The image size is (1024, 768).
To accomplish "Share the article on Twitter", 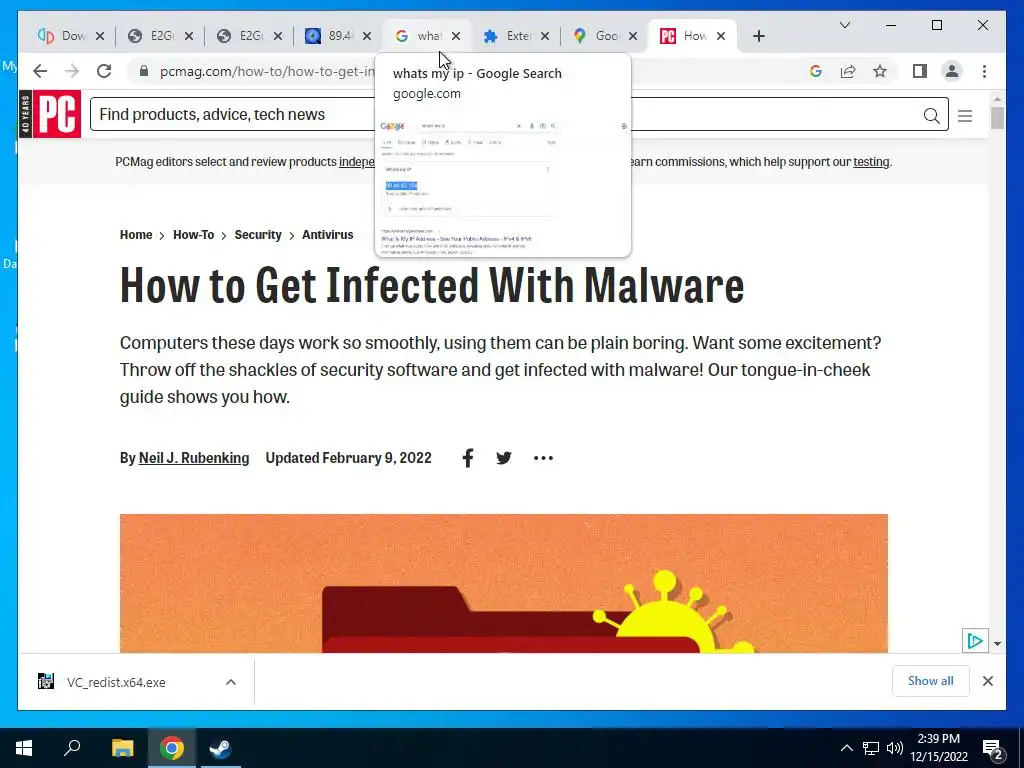I will click(x=504, y=458).
